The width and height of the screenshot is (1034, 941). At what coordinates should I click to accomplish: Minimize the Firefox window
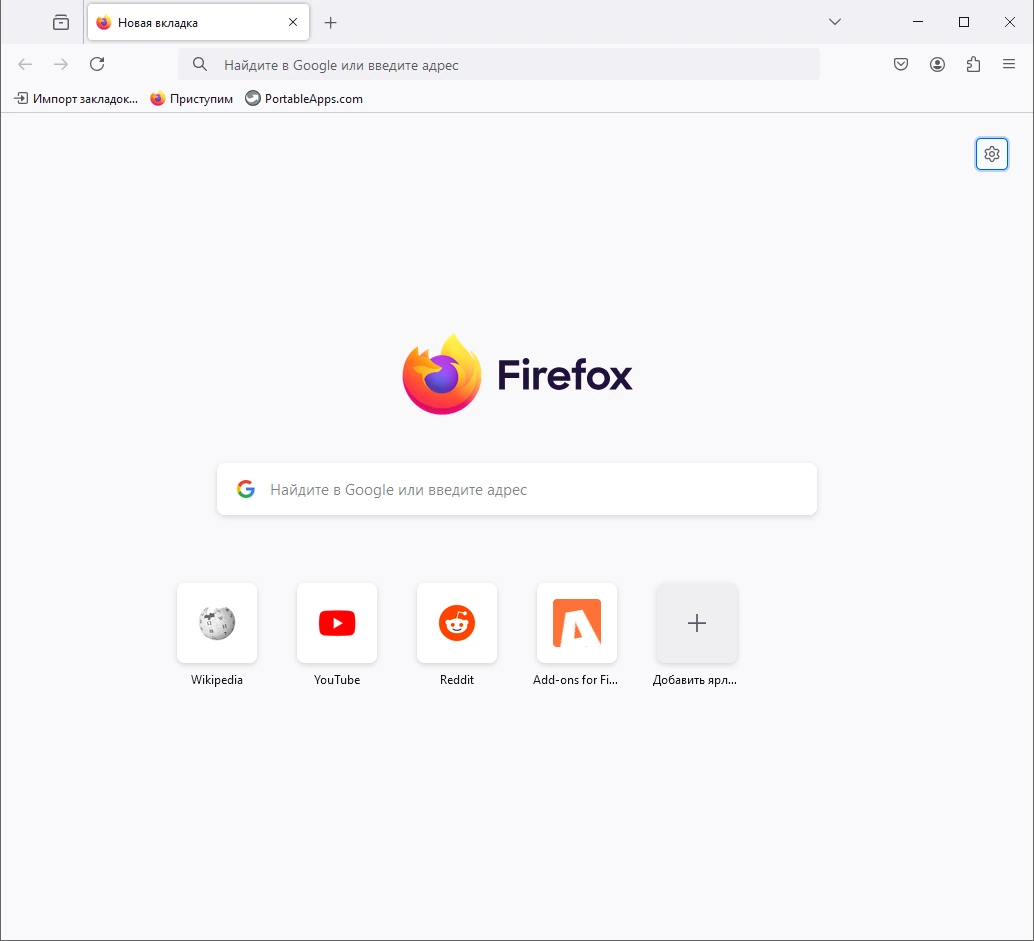pos(917,22)
